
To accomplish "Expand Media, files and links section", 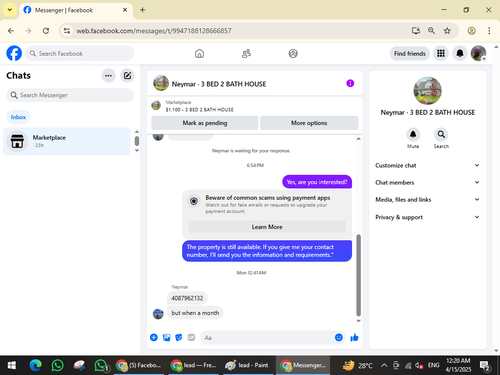I will pyautogui.click(x=427, y=200).
